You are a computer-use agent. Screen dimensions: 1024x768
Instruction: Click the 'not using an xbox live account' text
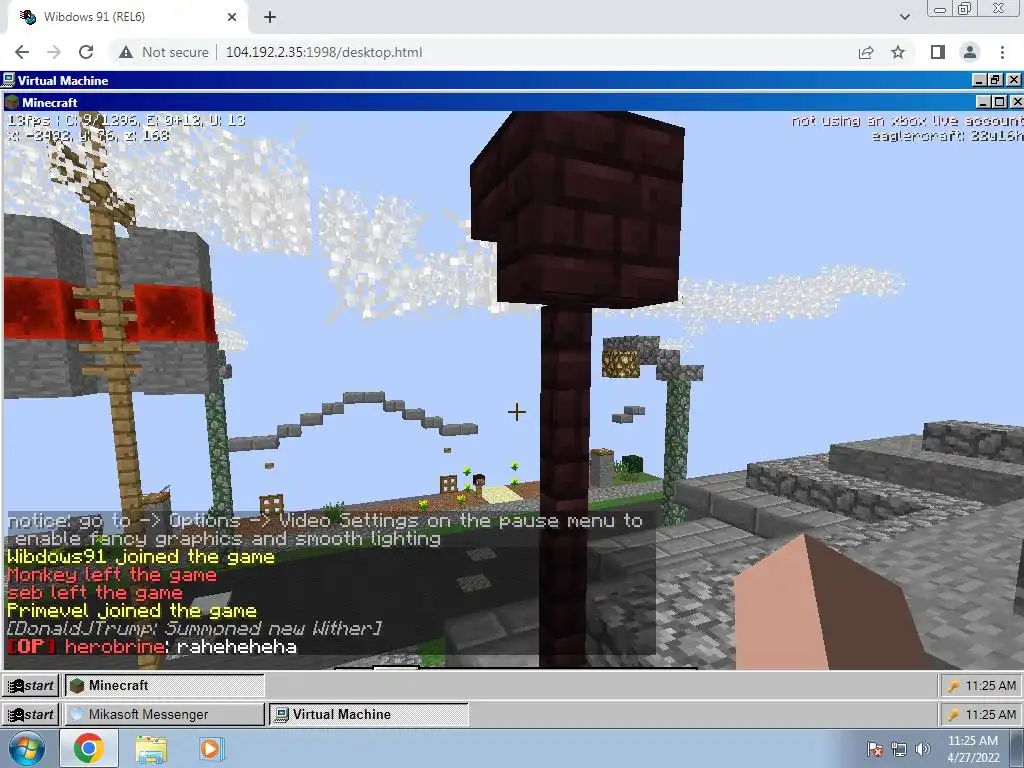pos(907,120)
